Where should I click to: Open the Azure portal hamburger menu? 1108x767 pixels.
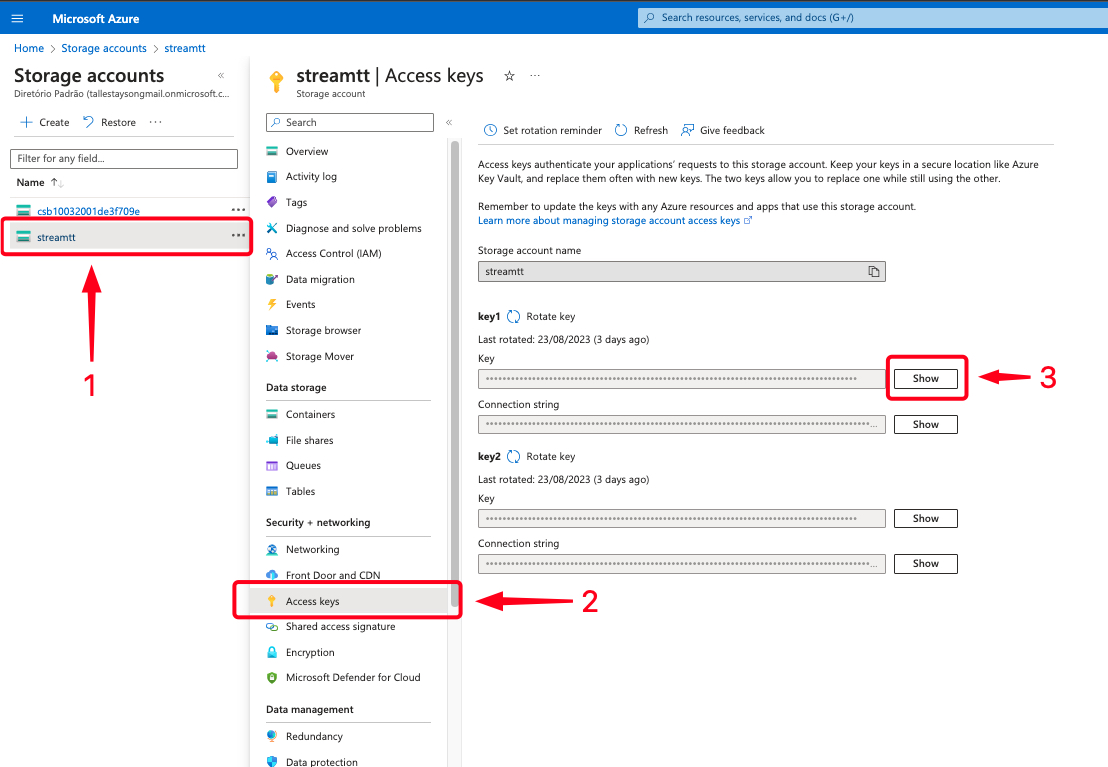pos(17,18)
